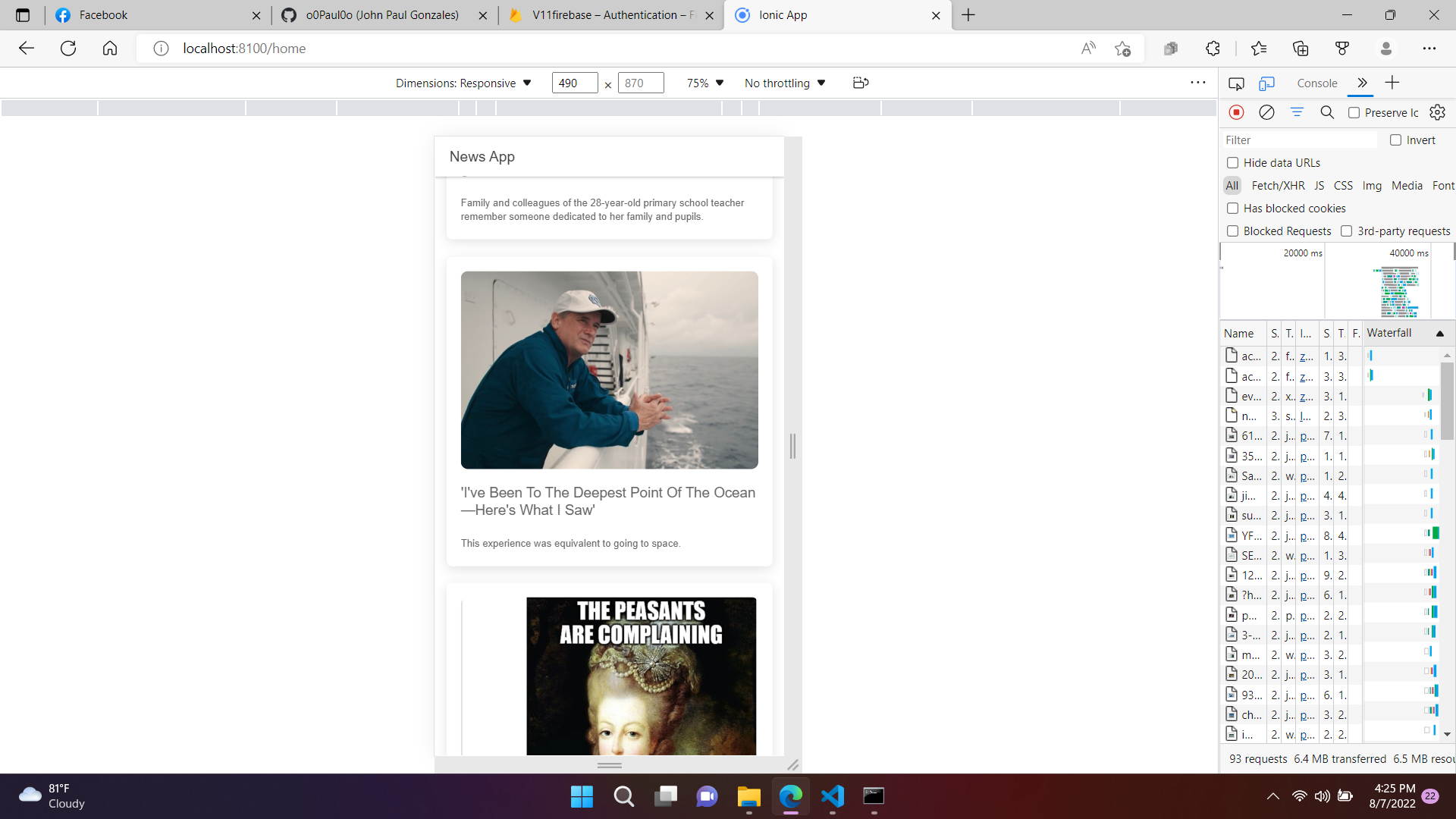This screenshot has width=1456, height=819.
Task: Toggle the network filter icon
Action: pos(1297,112)
